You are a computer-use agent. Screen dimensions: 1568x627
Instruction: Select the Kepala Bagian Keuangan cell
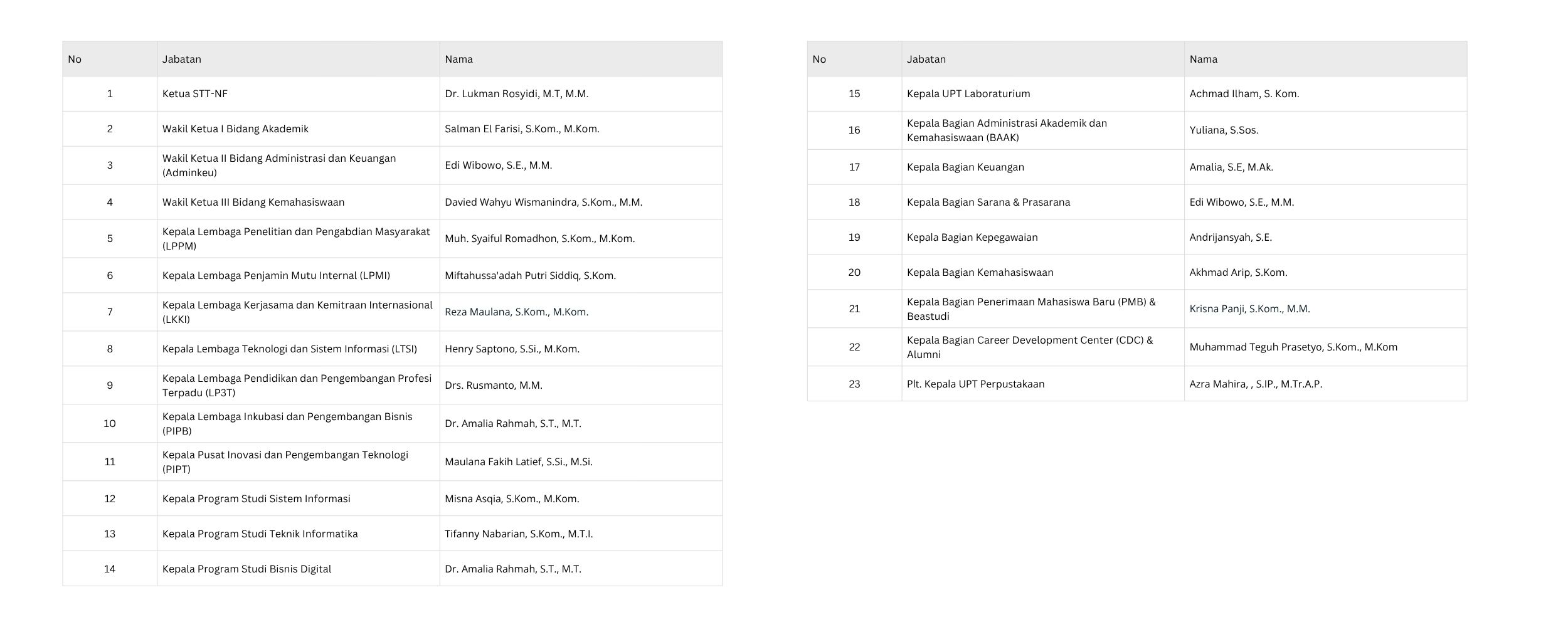click(965, 167)
